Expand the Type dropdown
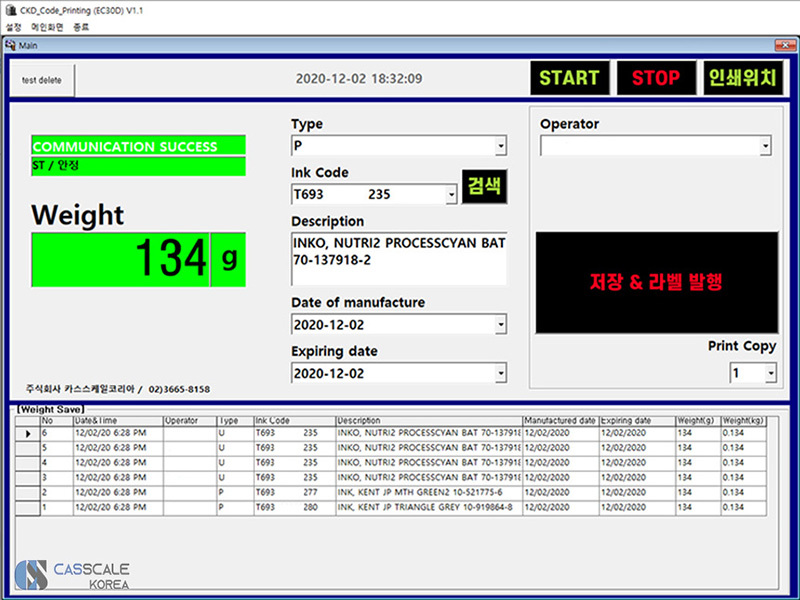Viewport: 800px width, 600px height. click(500, 147)
